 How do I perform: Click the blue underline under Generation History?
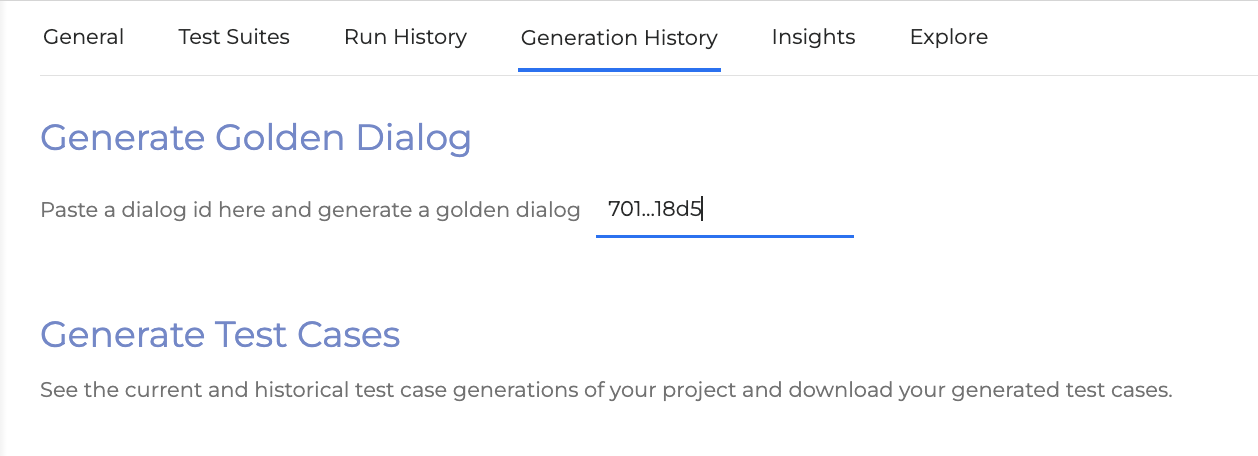(x=619, y=70)
